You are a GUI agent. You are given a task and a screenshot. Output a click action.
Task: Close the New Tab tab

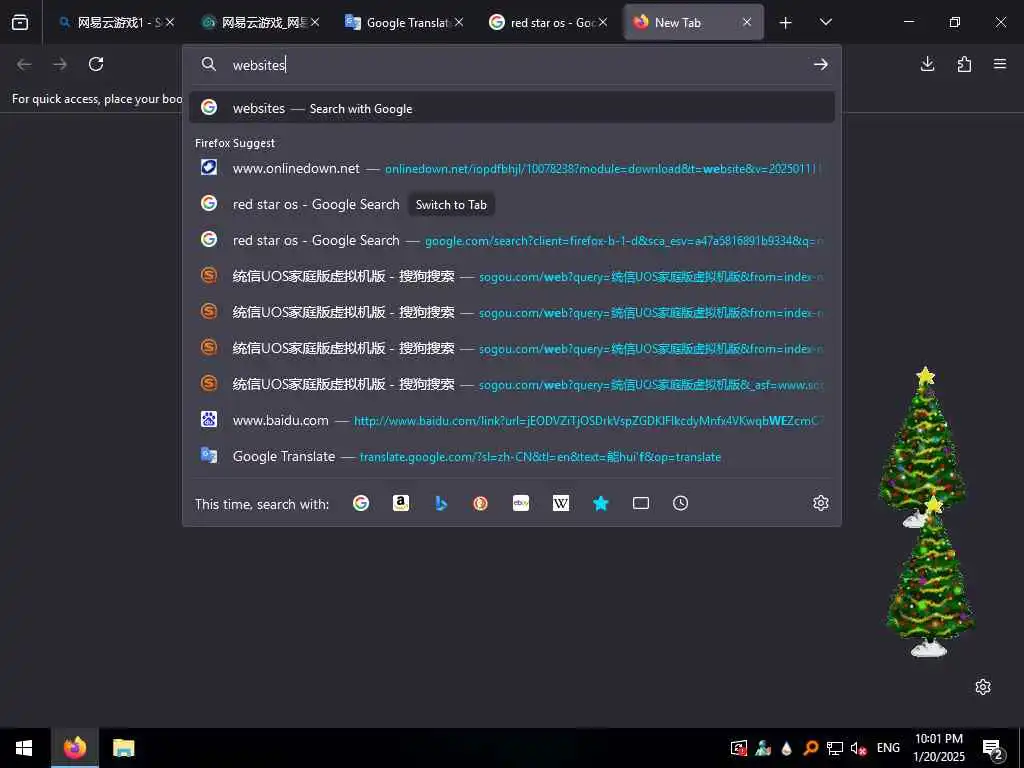tap(746, 22)
